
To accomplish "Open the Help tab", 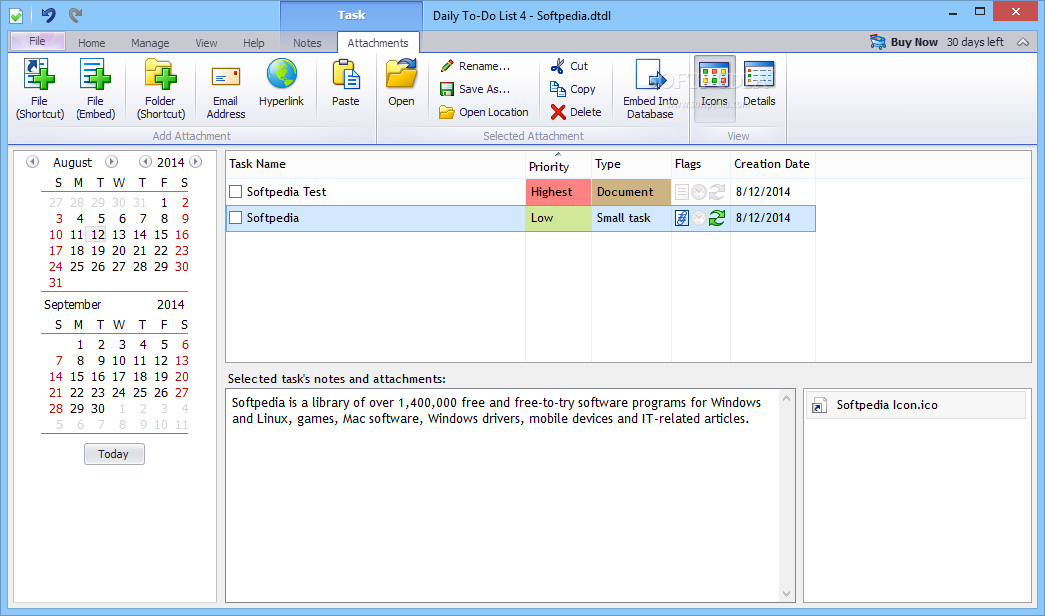I will (x=253, y=43).
